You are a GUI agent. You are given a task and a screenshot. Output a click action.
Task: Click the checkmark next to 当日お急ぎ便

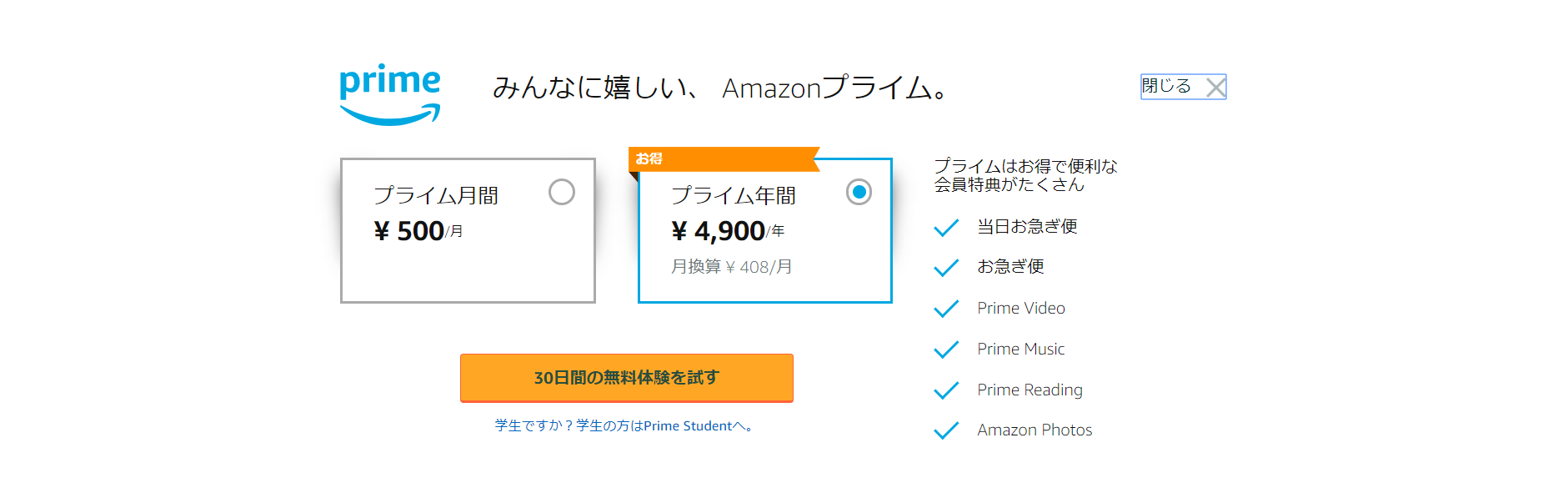point(946,228)
